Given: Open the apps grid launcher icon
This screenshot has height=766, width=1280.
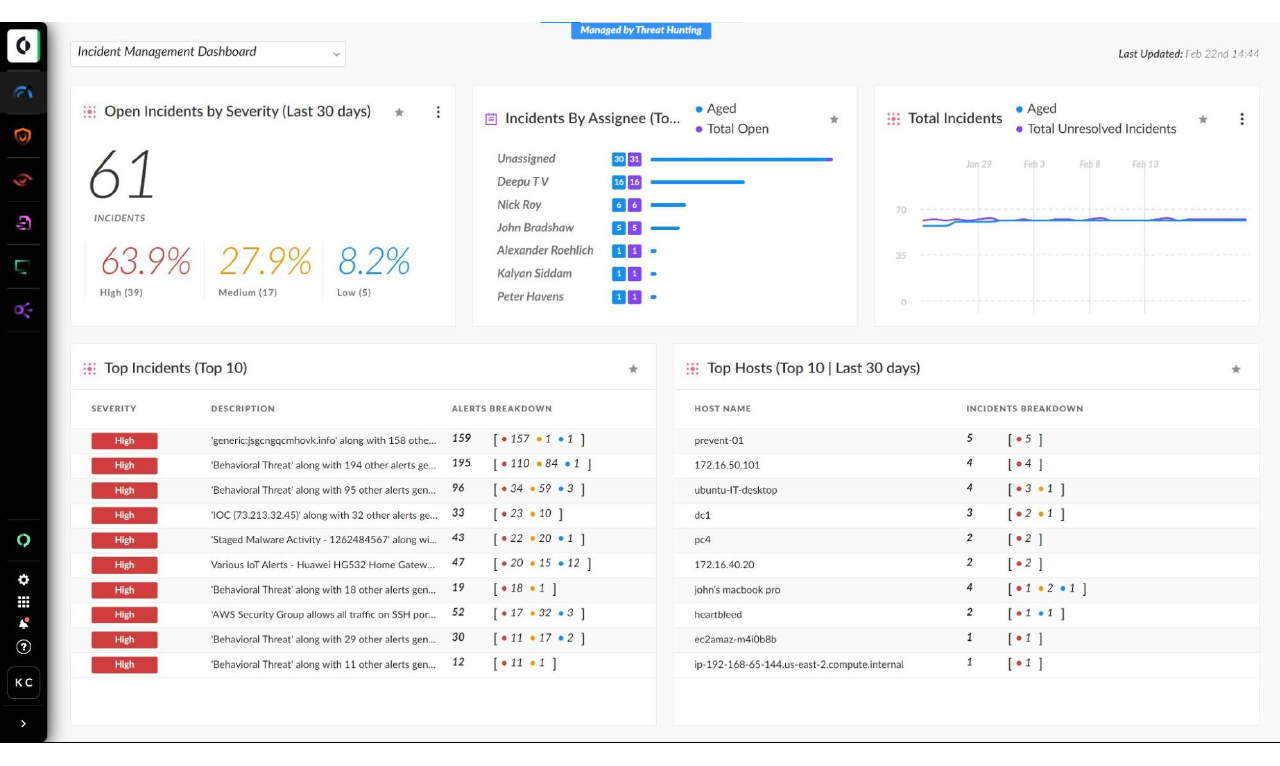Looking at the screenshot, I should point(22,601).
